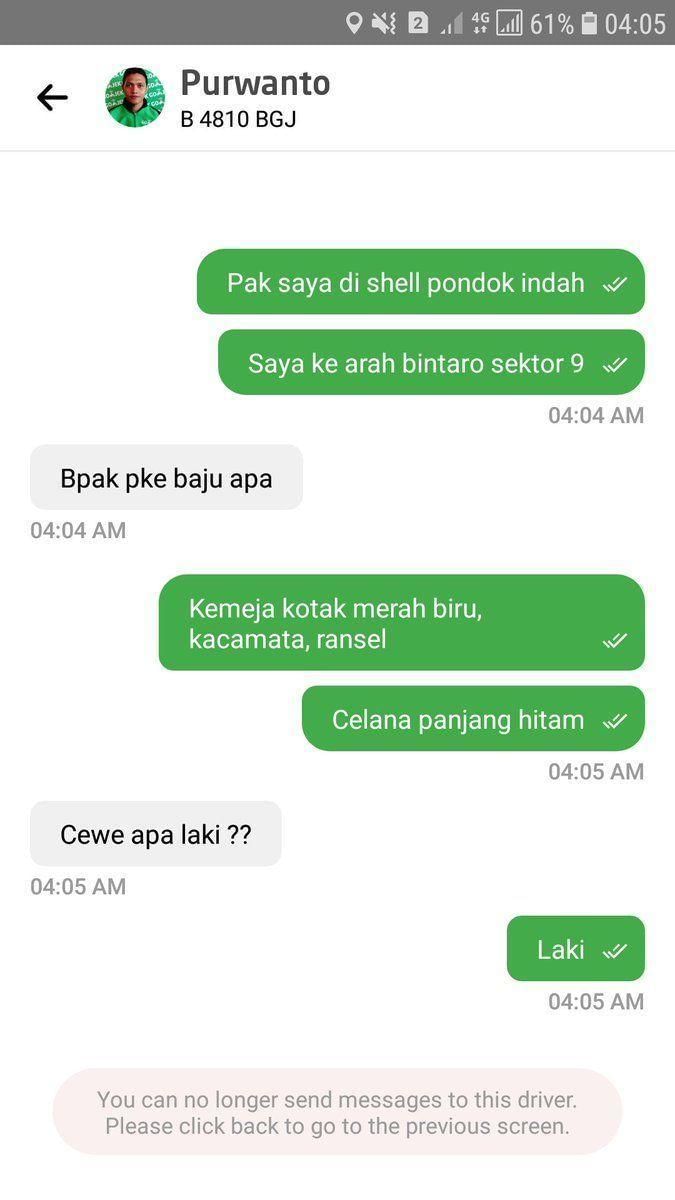Tap the back arrow icon
The image size is (675, 1200).
point(52,97)
